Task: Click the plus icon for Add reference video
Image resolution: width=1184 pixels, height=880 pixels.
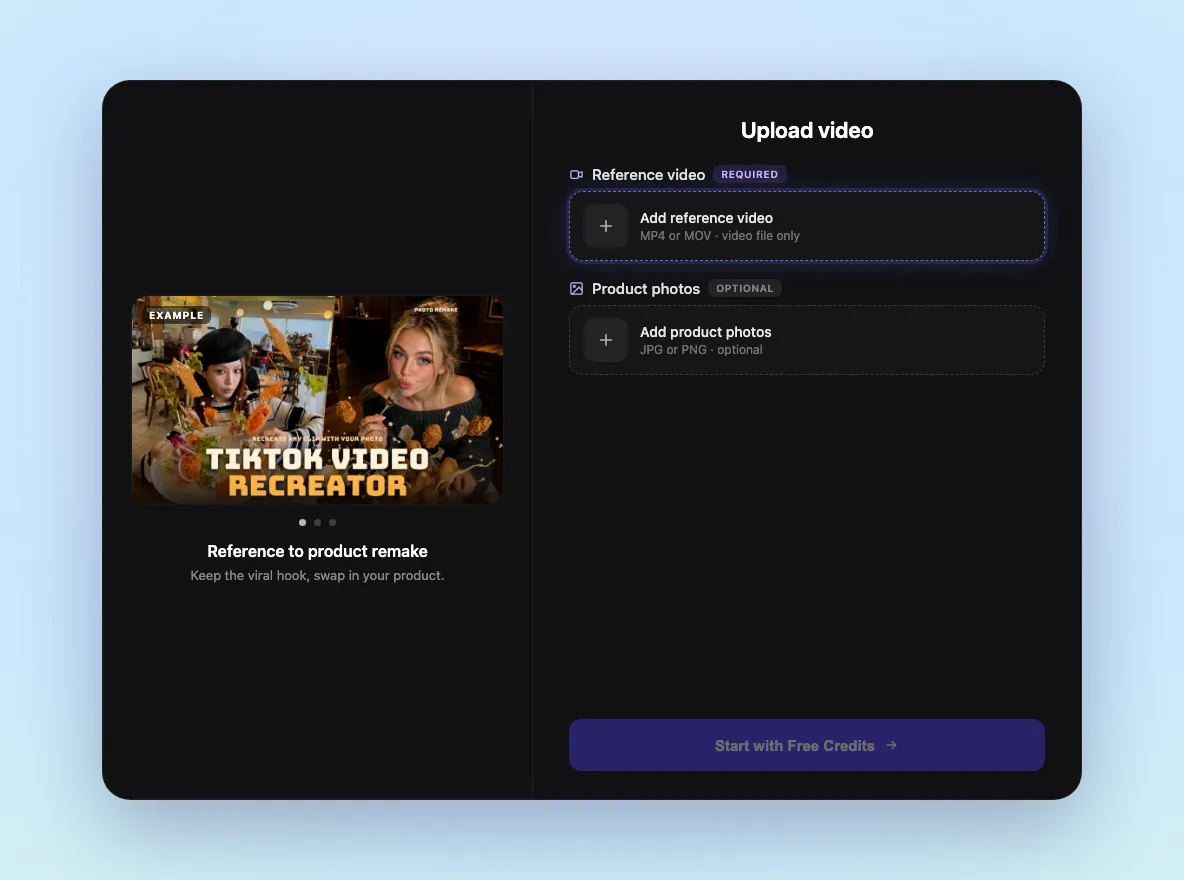Action: coord(606,226)
